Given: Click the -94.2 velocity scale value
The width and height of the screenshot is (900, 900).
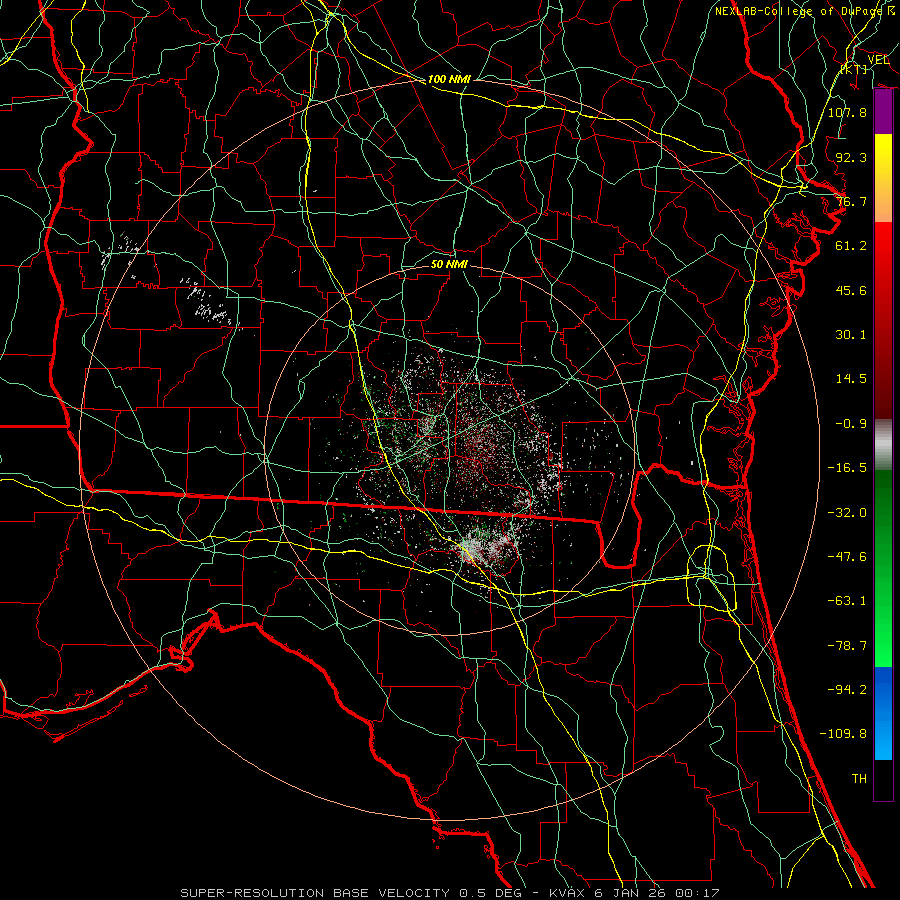Looking at the screenshot, I should tap(847, 689).
